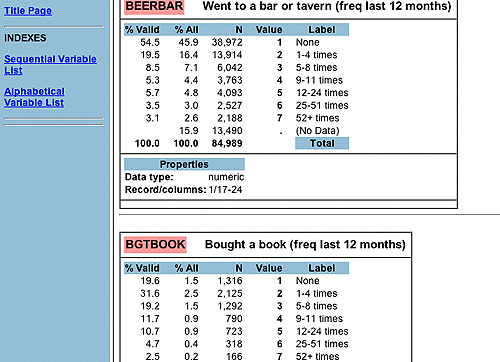Click the BEERBAR table's % Valid header
The width and height of the screenshot is (500, 362).
(x=142, y=30)
